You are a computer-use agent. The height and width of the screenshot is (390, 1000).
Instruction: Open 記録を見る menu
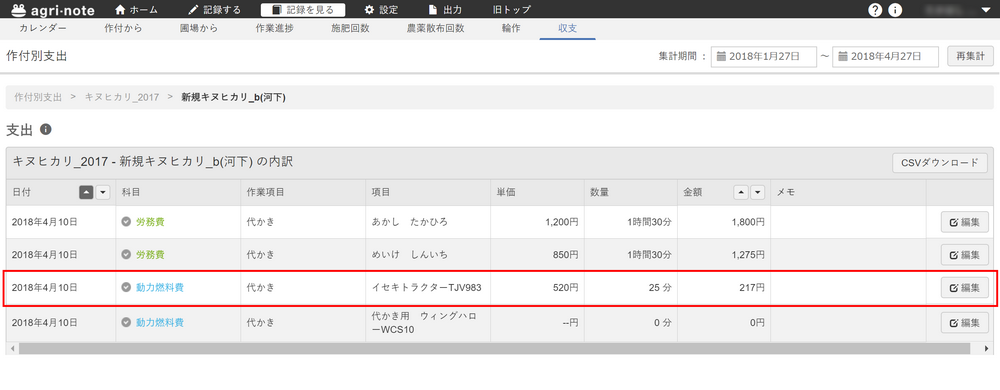303,10
